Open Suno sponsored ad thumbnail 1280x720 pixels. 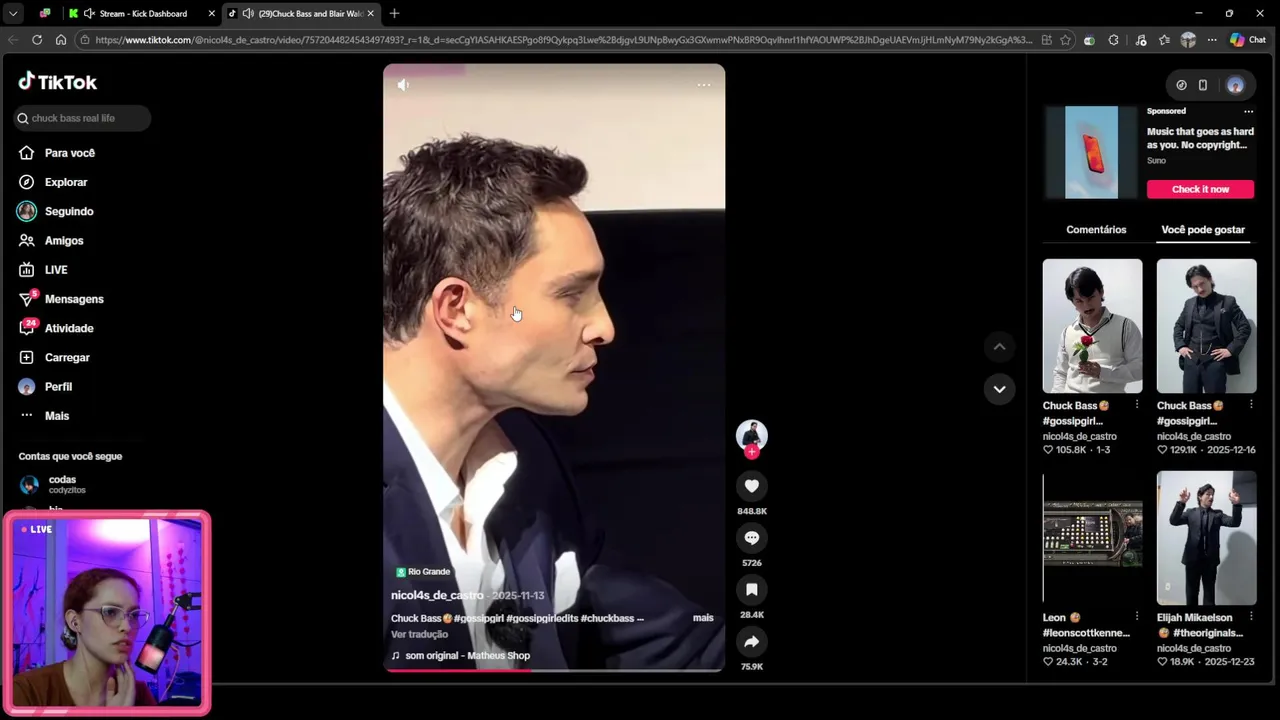(x=1091, y=152)
